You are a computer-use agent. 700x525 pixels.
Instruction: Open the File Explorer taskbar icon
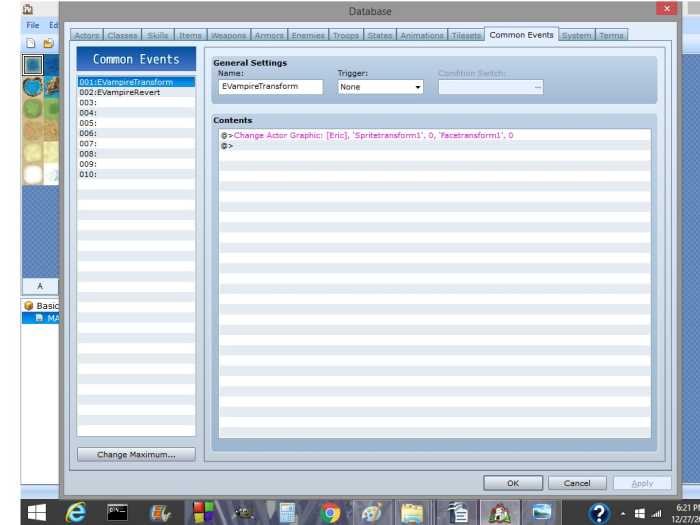click(x=411, y=512)
